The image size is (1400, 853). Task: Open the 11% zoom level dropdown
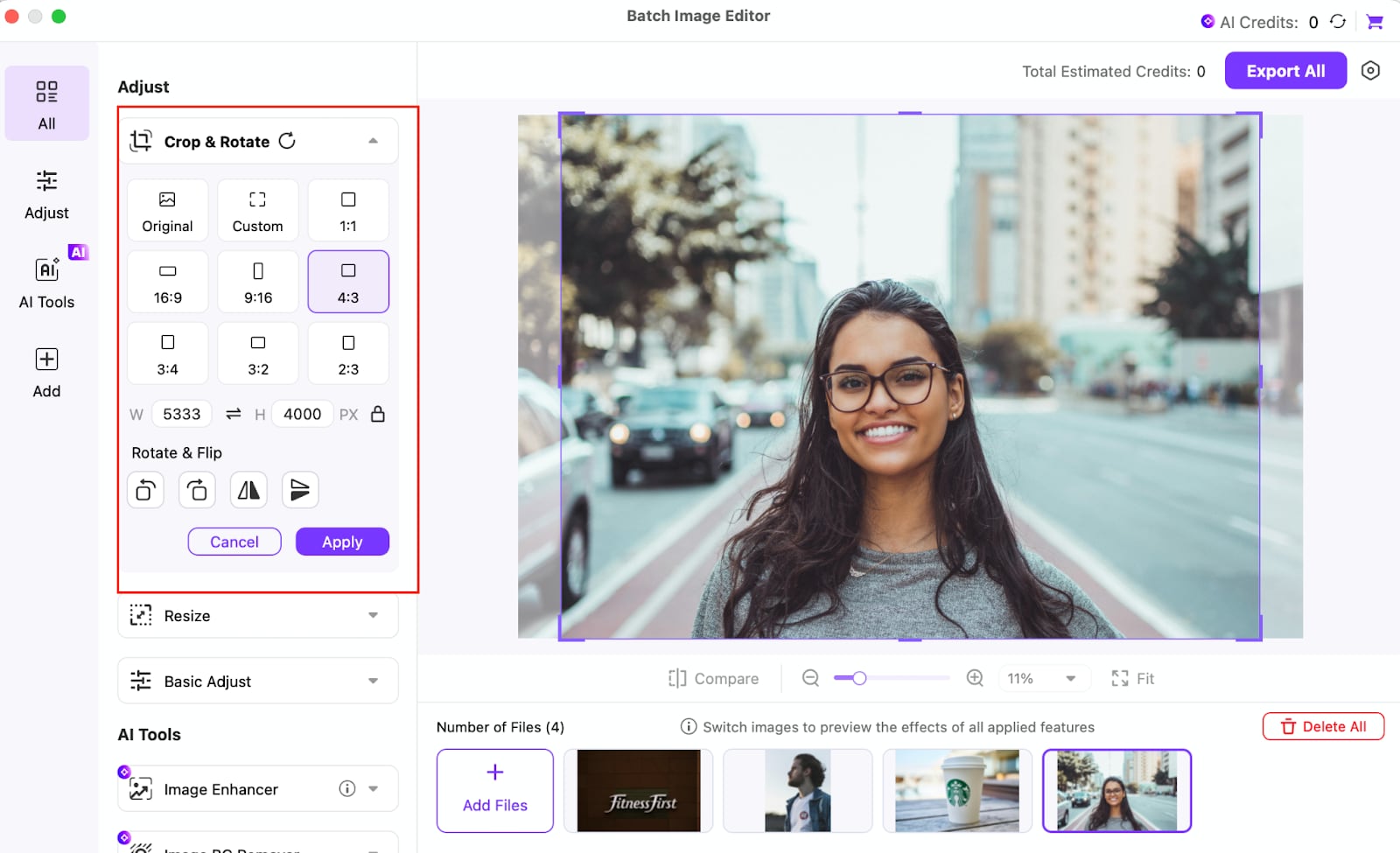1045,678
